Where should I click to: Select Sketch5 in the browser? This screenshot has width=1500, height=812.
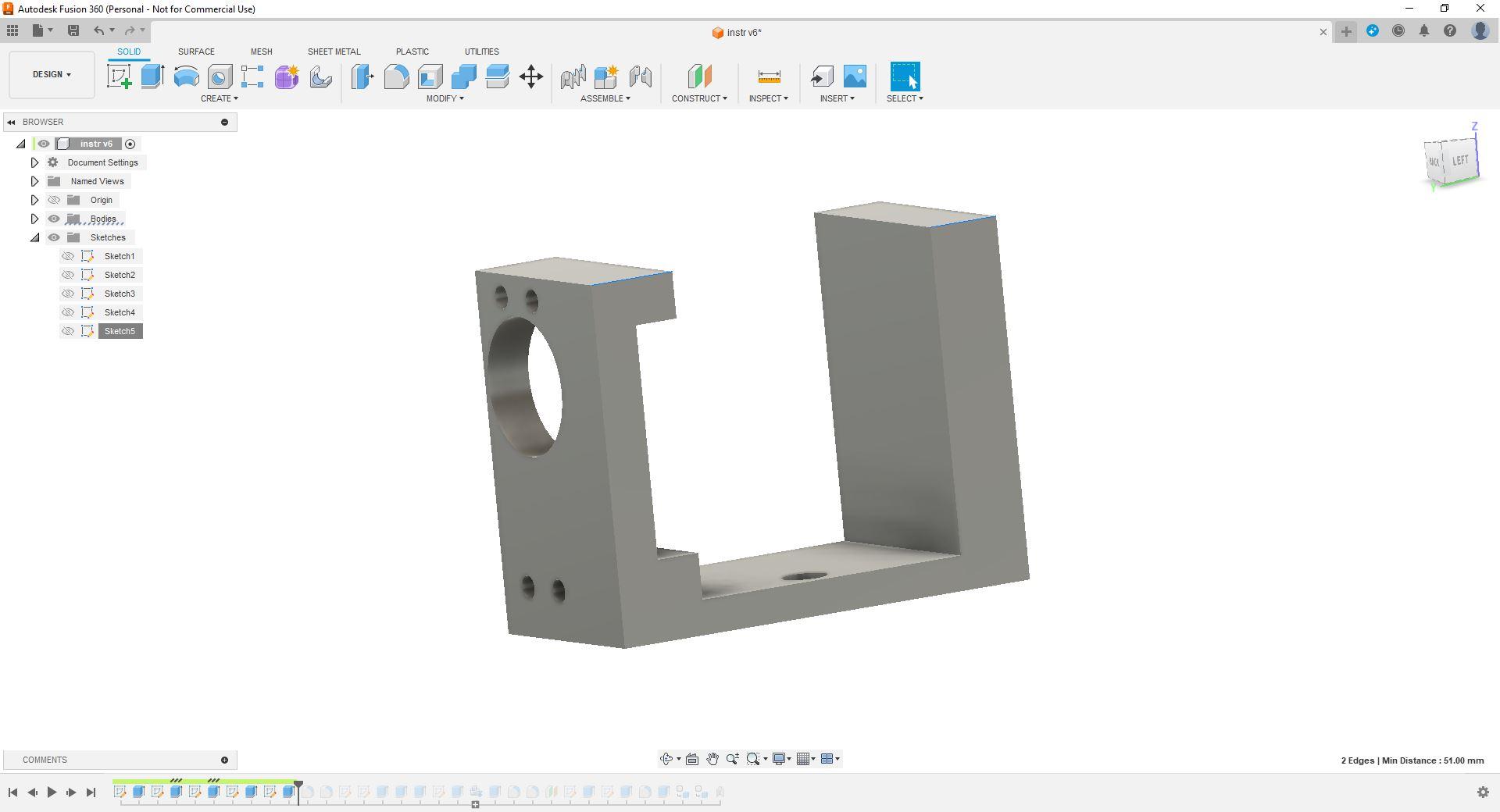coord(120,331)
